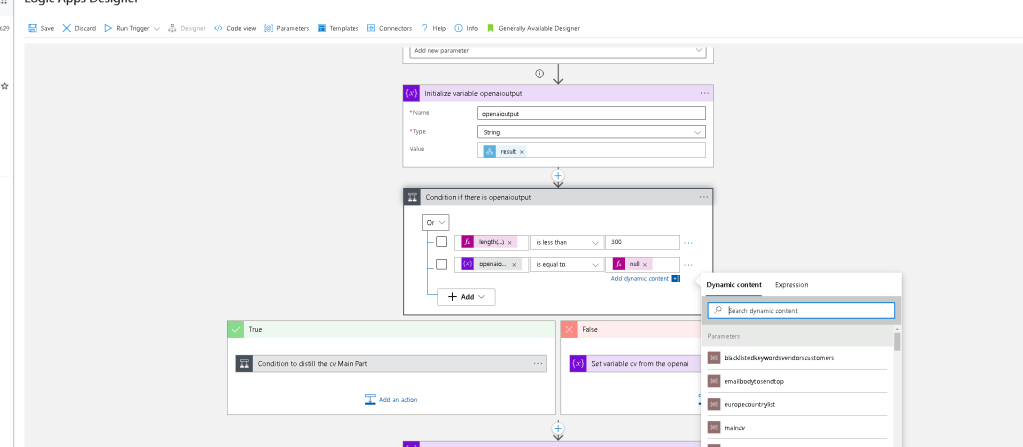This screenshot has width=1023, height=447.
Task: Remove the openaio... variable token
Action: [514, 265]
